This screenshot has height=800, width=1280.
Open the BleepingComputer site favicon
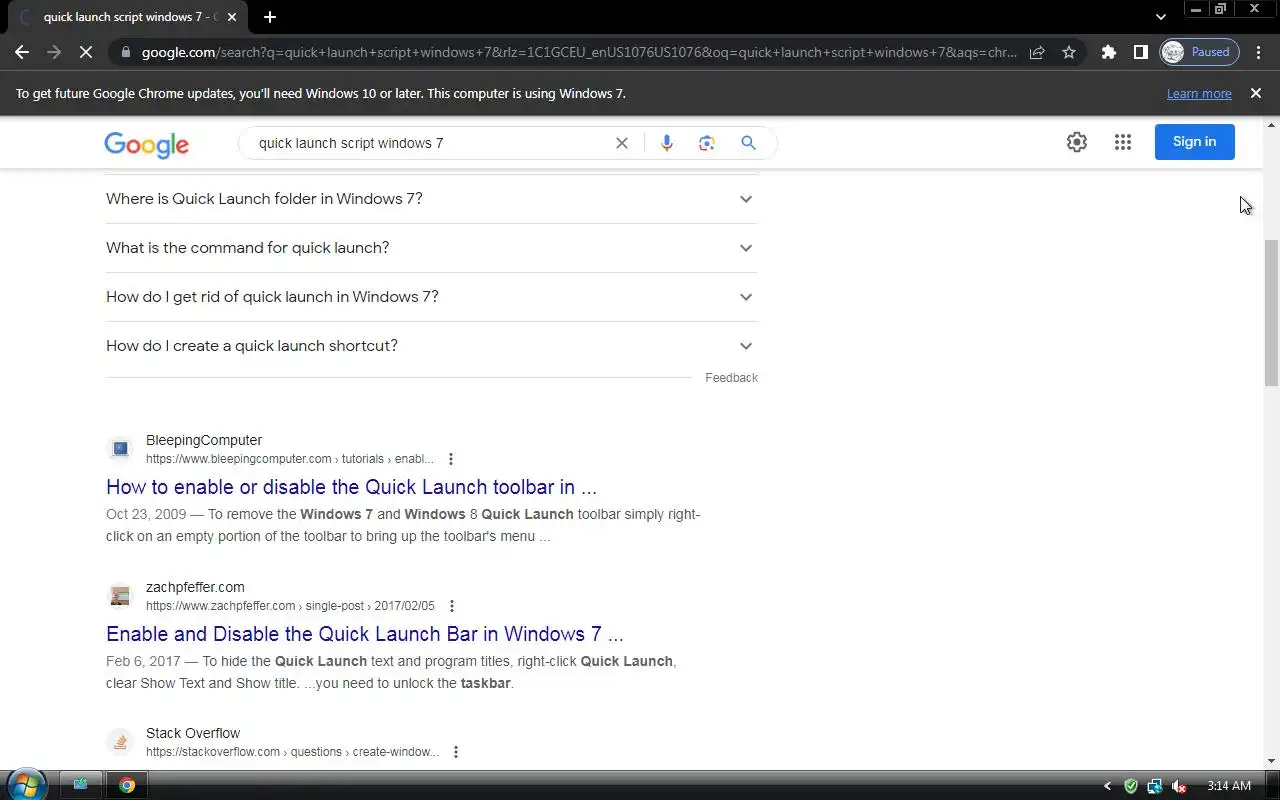tap(120, 449)
